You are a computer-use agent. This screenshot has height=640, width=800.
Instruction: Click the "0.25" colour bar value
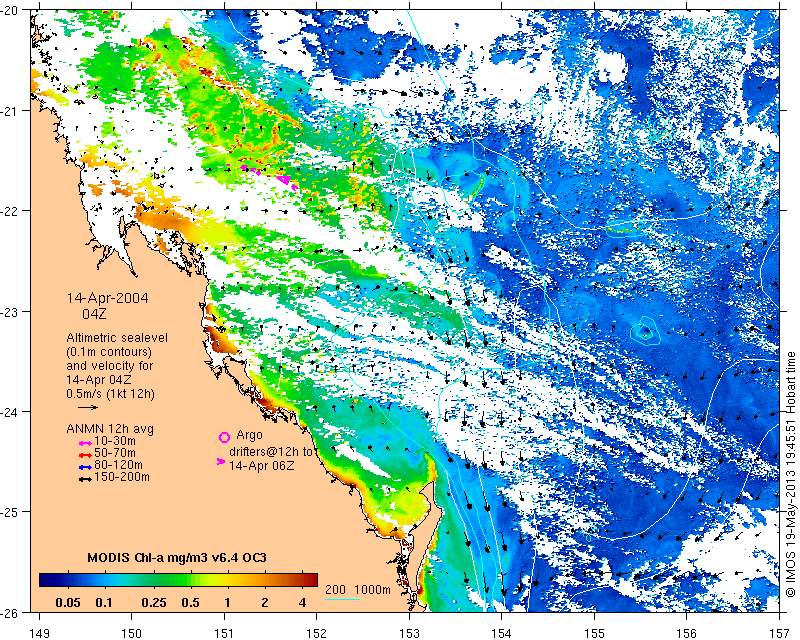point(154,603)
